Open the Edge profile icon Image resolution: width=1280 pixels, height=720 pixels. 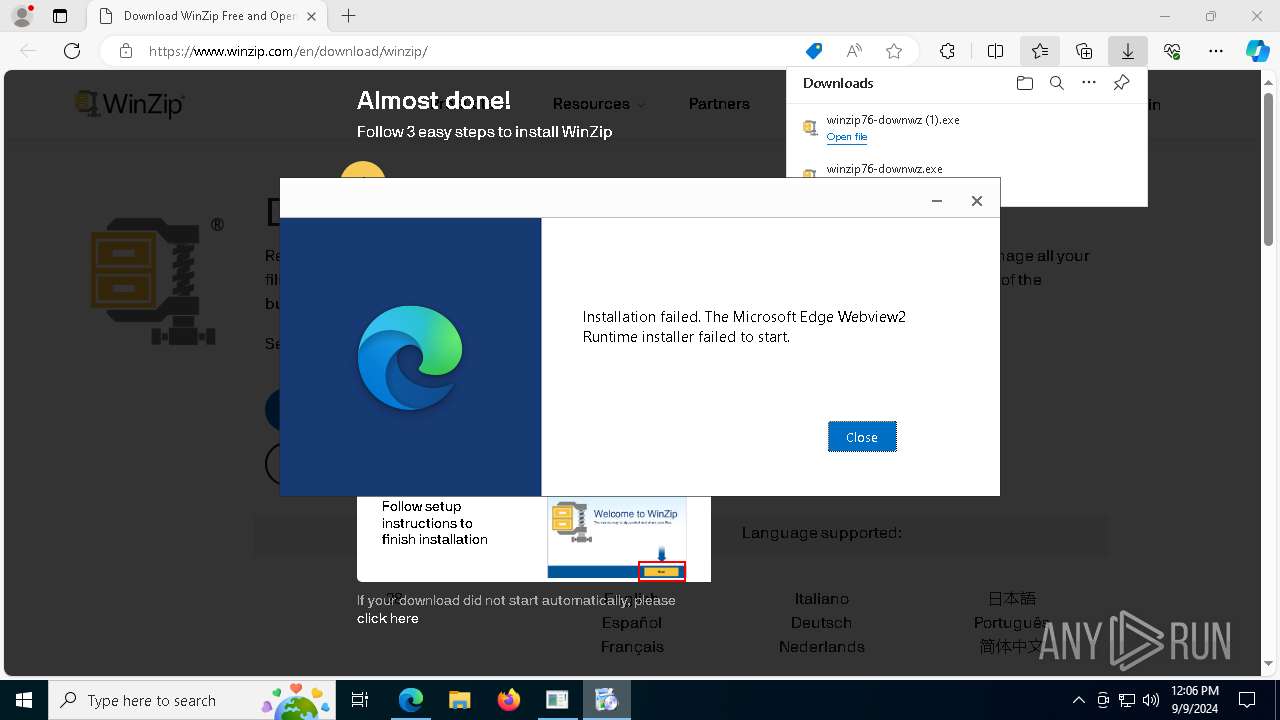pyautogui.click(x=22, y=16)
